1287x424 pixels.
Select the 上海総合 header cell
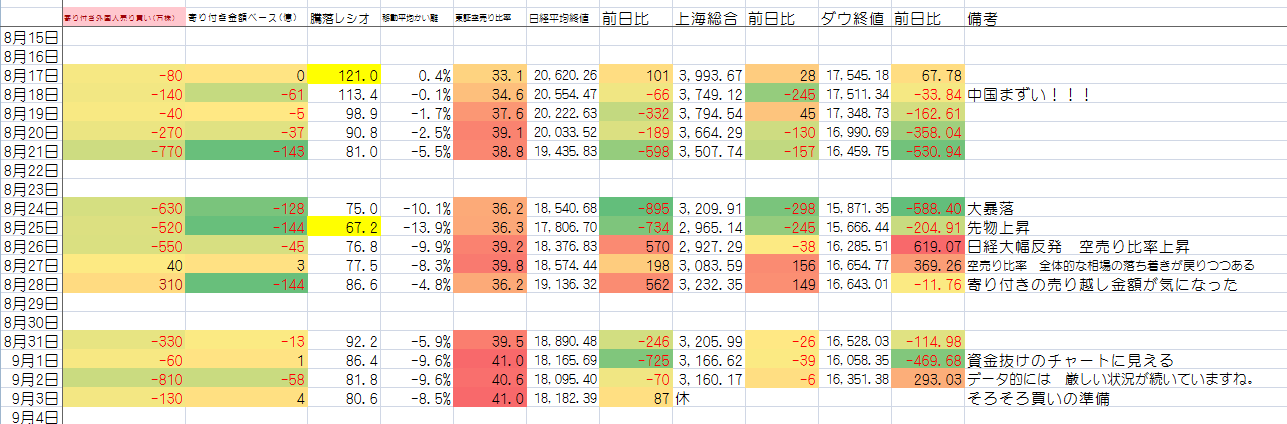tap(708, 19)
